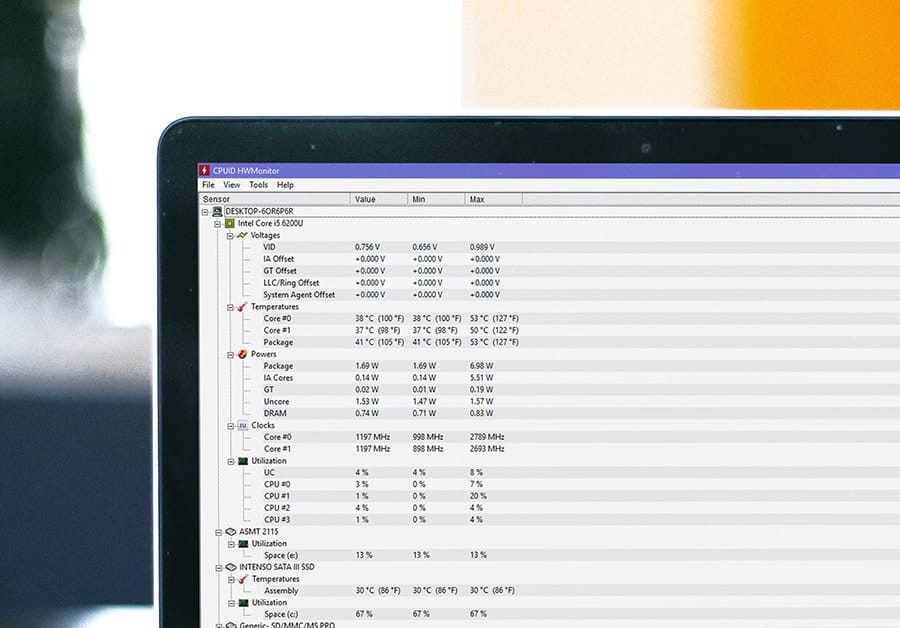The width and height of the screenshot is (900, 628).
Task: Open the File menu
Action: point(208,185)
